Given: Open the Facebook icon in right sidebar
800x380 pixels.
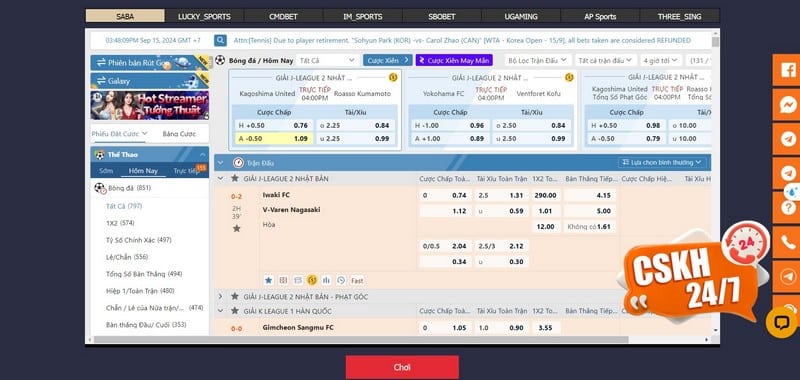Looking at the screenshot, I should coord(788,70).
